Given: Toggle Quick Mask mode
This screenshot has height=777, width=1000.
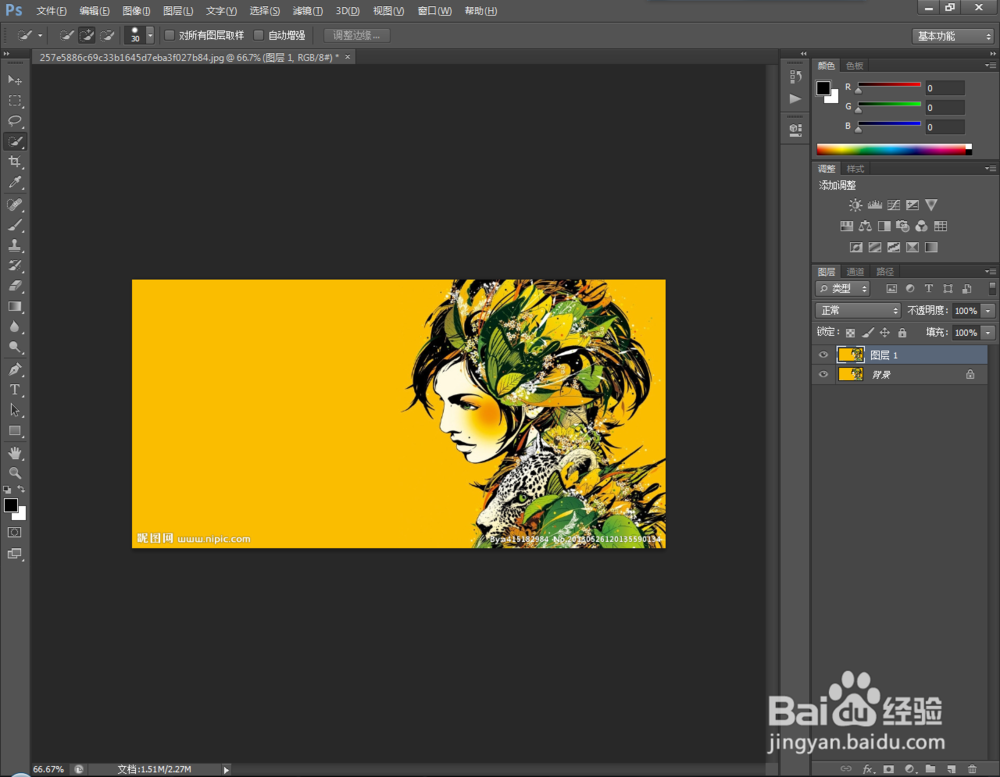Looking at the screenshot, I should click(15, 533).
